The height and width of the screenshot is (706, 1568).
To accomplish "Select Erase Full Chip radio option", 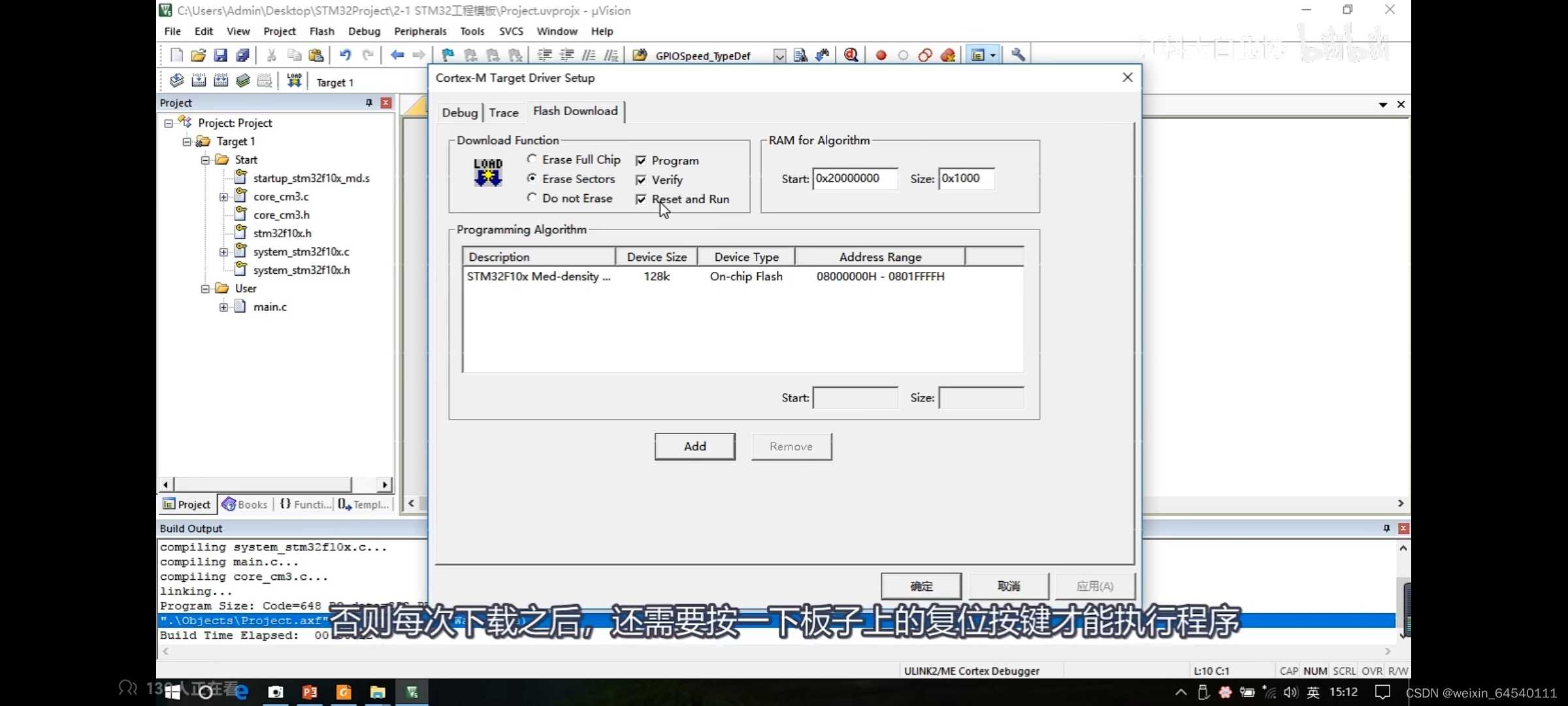I will coord(532,159).
